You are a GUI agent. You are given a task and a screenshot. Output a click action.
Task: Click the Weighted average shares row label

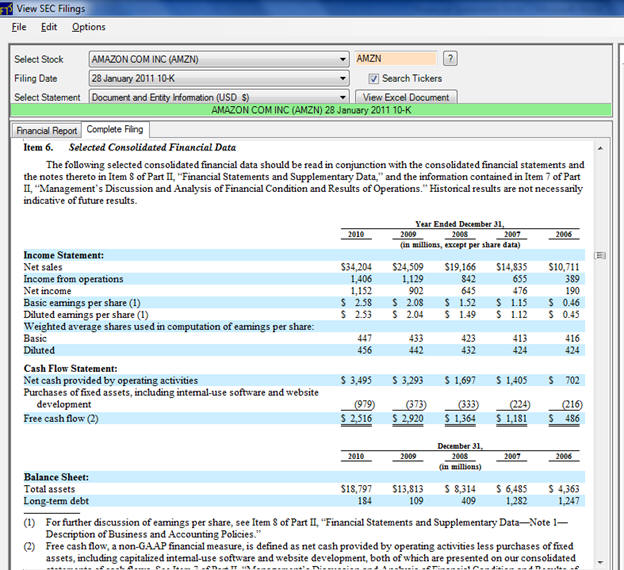(169, 326)
